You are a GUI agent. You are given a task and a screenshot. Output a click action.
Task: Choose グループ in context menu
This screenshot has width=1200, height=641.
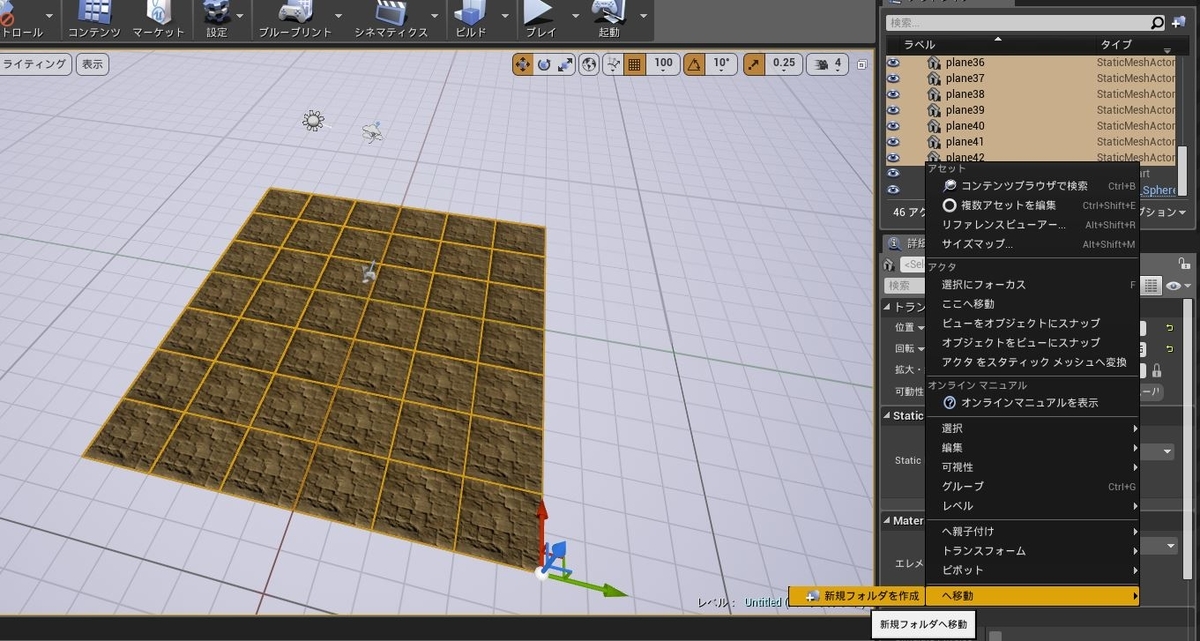click(x=1033, y=487)
